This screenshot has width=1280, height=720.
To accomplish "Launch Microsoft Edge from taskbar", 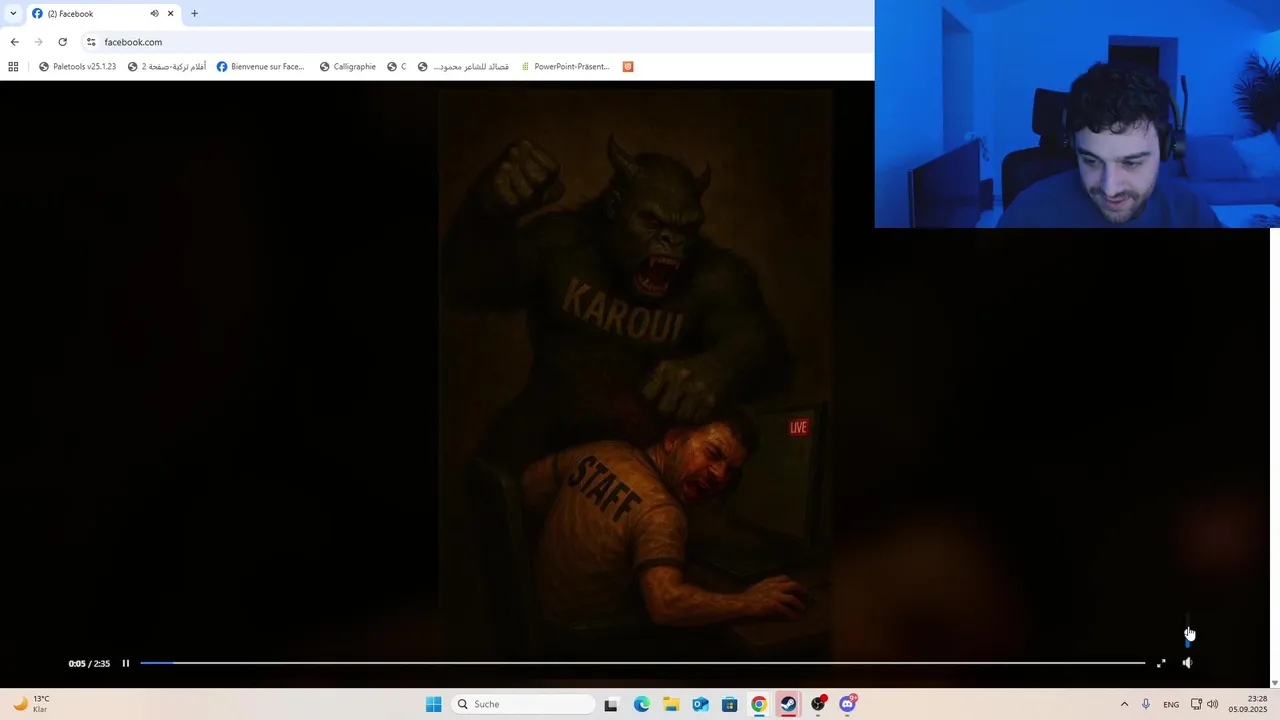I will tap(641, 704).
